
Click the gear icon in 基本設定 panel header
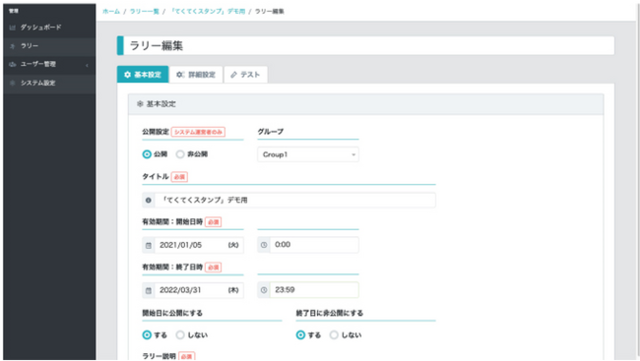140,104
